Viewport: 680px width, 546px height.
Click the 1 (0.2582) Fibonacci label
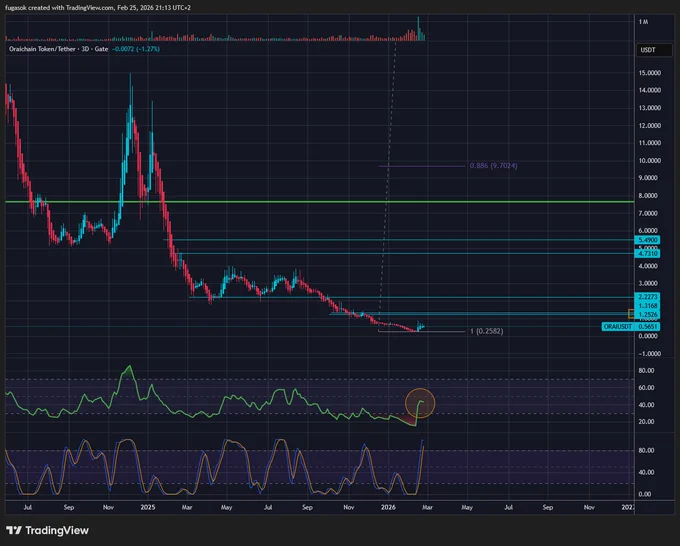coord(487,331)
